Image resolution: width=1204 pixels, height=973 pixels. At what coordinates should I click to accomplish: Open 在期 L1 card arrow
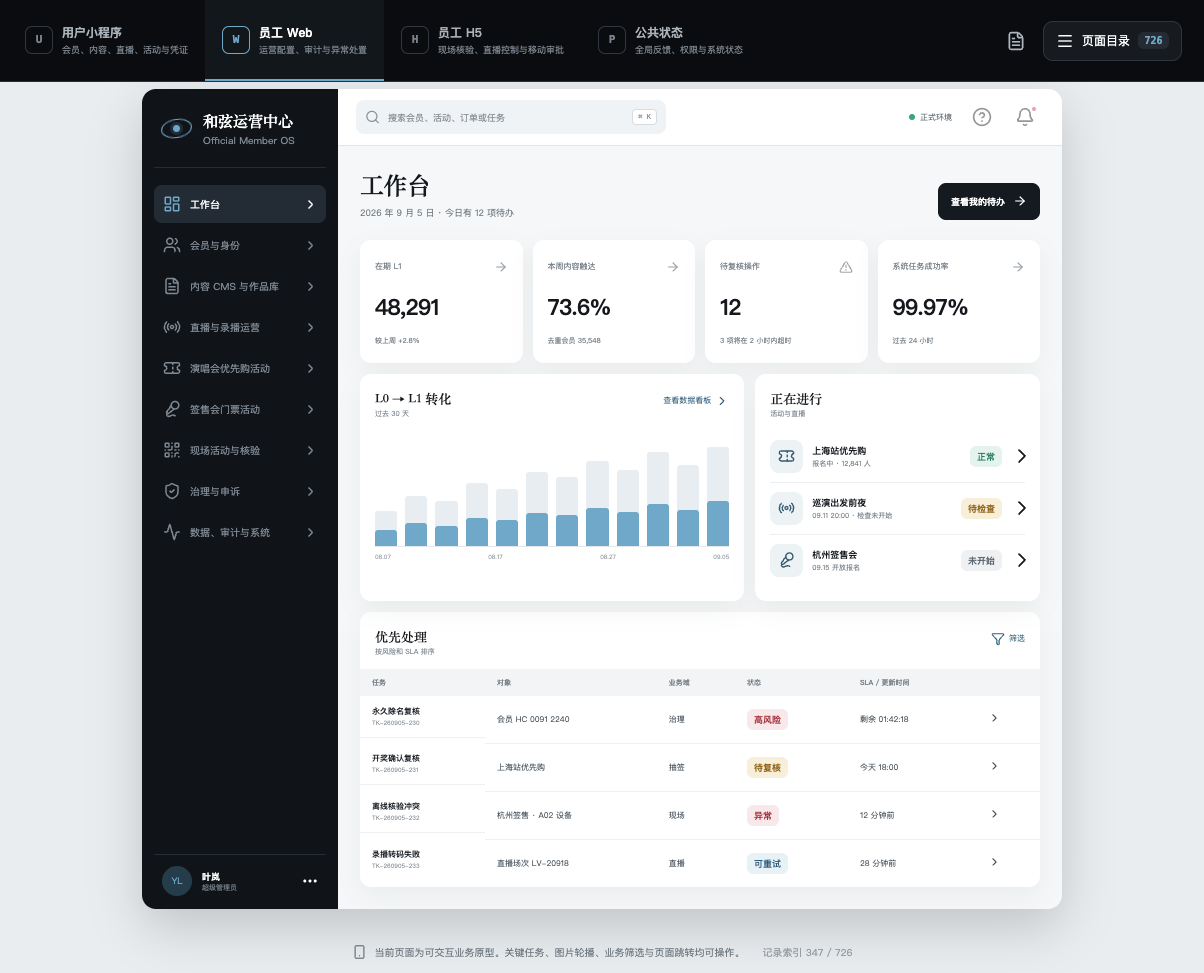pyautogui.click(x=501, y=267)
